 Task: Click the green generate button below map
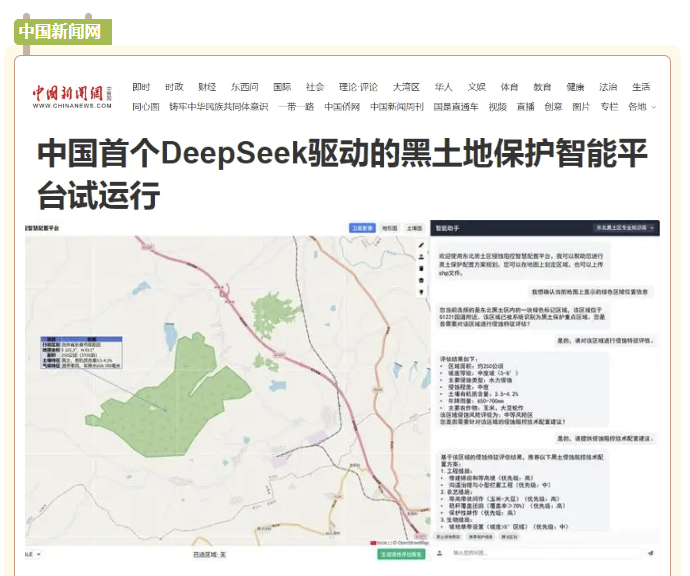[398, 553]
